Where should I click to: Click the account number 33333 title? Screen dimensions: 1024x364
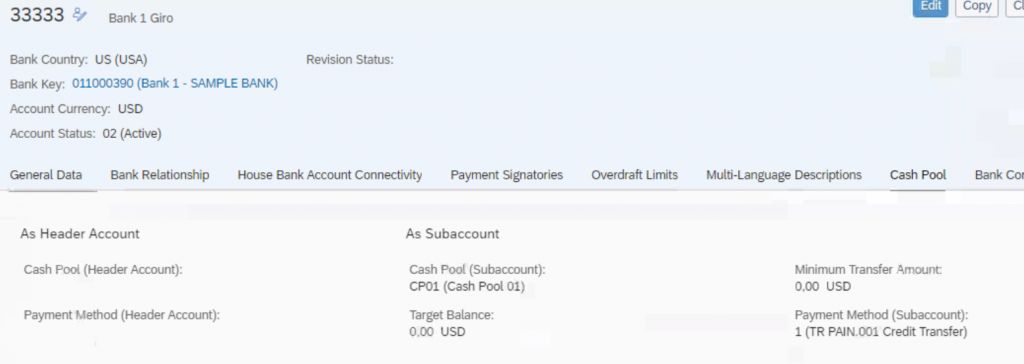click(x=37, y=14)
